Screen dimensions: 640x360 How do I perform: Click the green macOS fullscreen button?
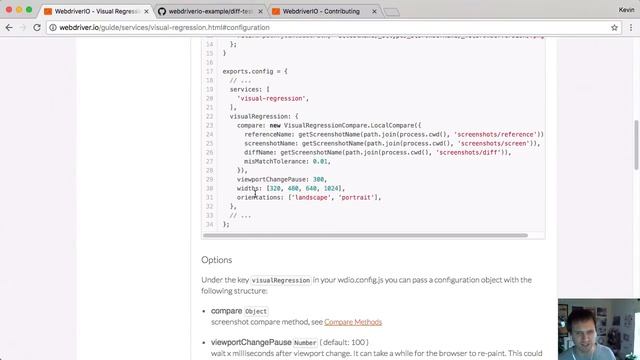tap(29, 10)
